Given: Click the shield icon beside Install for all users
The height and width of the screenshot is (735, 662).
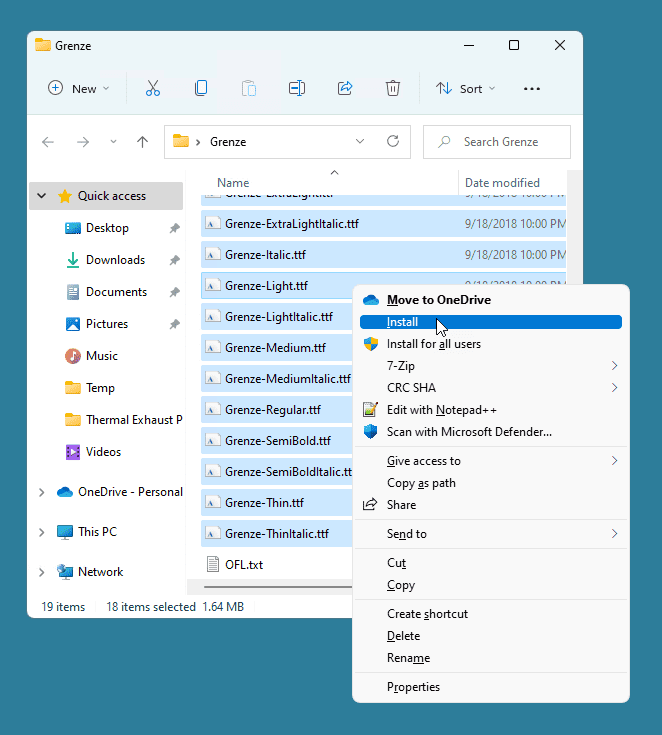Looking at the screenshot, I should [371, 344].
